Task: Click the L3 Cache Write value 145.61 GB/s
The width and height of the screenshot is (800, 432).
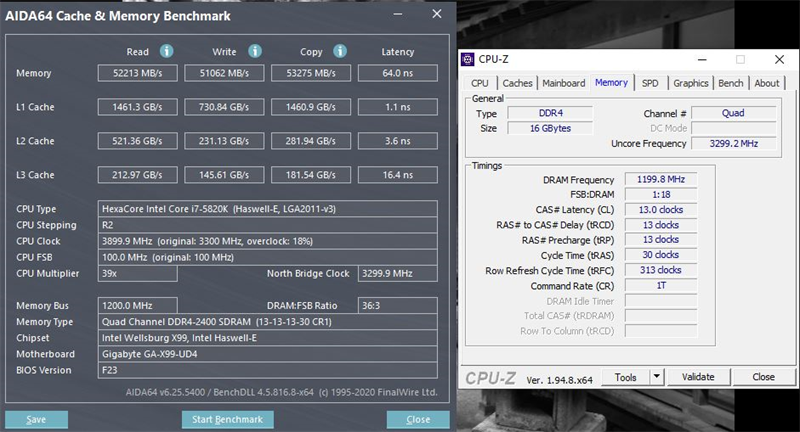Action: coord(224,175)
